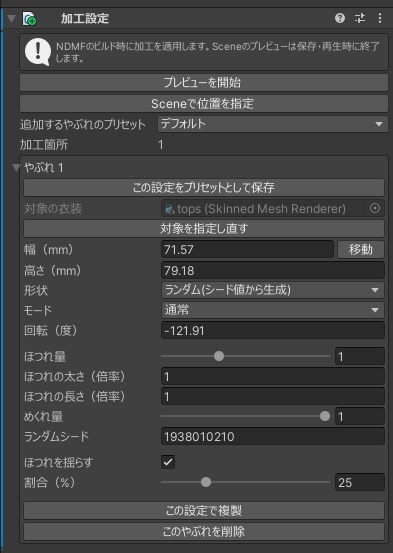Click the 回転(度) field with -121.91
The width and height of the screenshot is (393, 553).
pyautogui.click(x=273, y=330)
